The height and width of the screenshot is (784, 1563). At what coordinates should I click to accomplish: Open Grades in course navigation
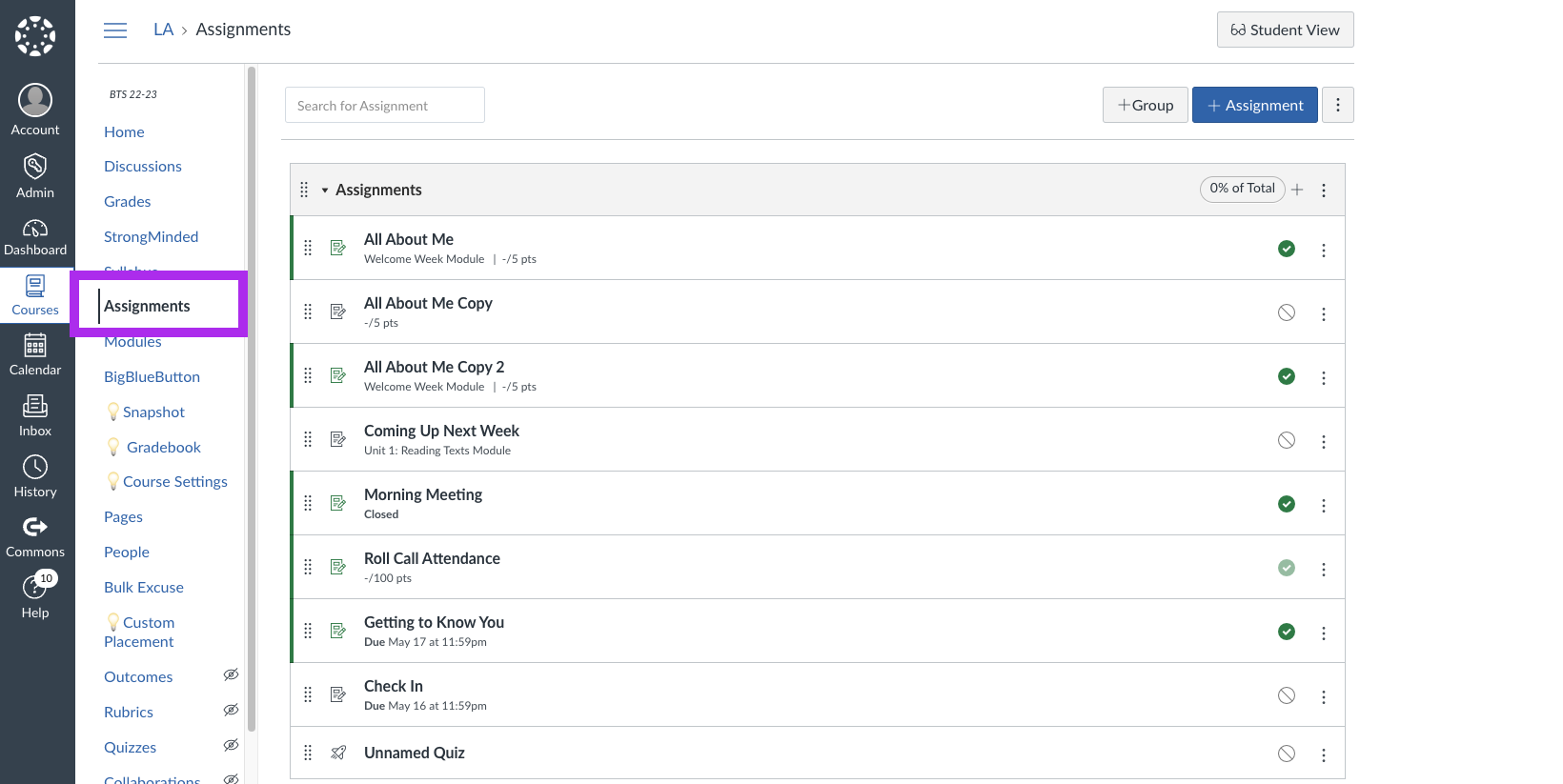(x=128, y=201)
